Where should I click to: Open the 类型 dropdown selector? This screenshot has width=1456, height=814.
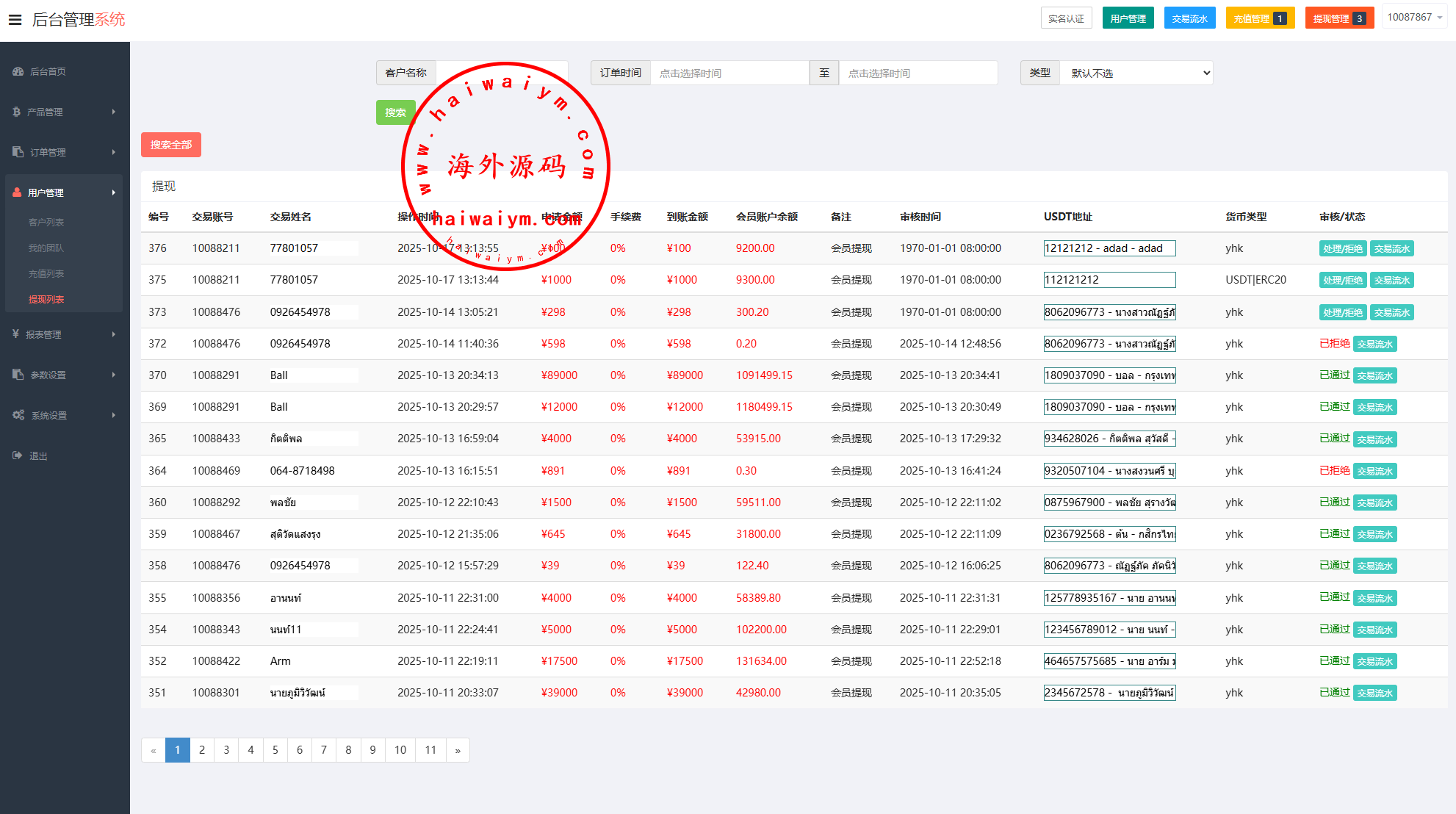tap(1136, 73)
